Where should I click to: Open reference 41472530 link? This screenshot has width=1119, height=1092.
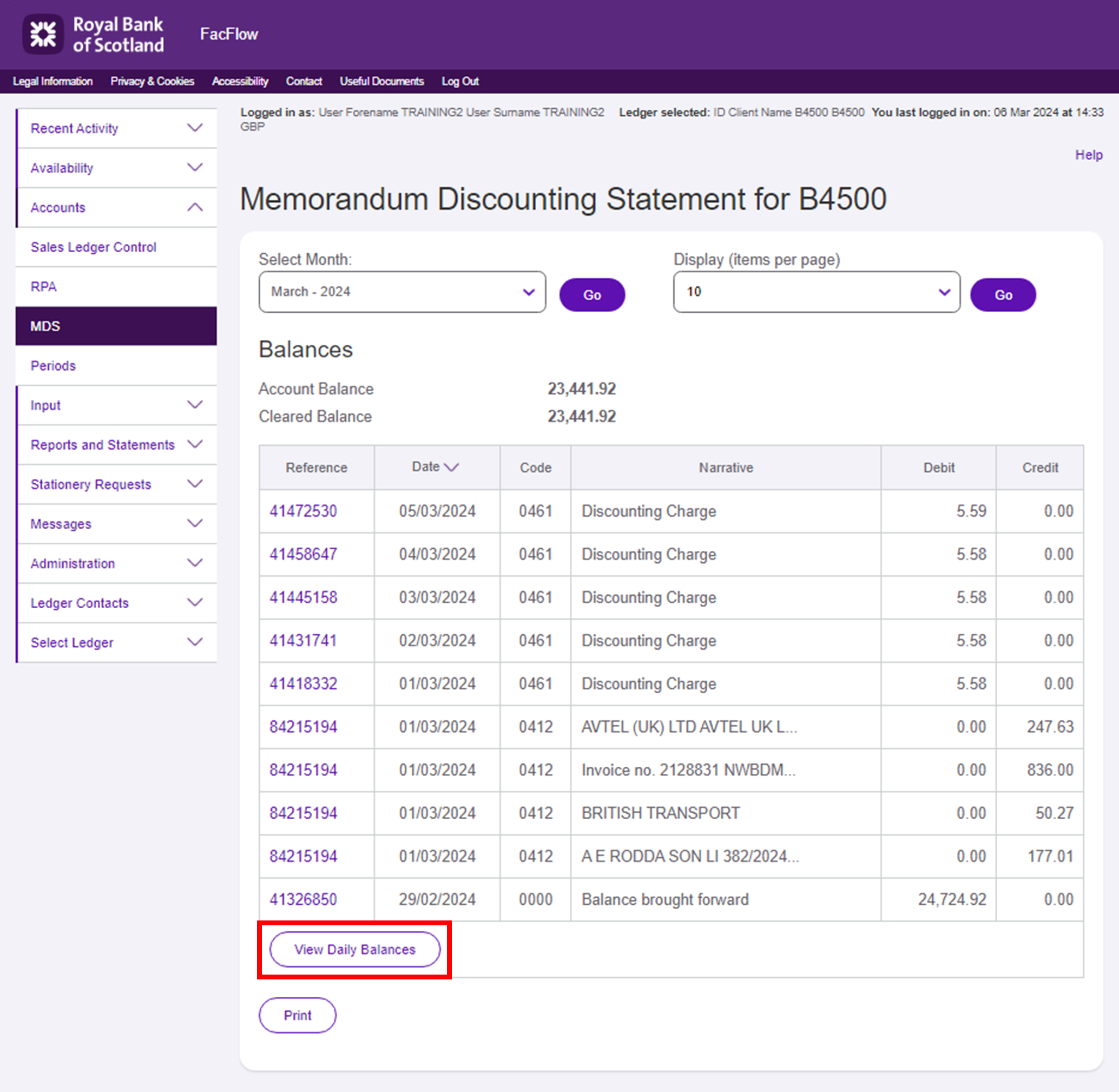coord(304,511)
